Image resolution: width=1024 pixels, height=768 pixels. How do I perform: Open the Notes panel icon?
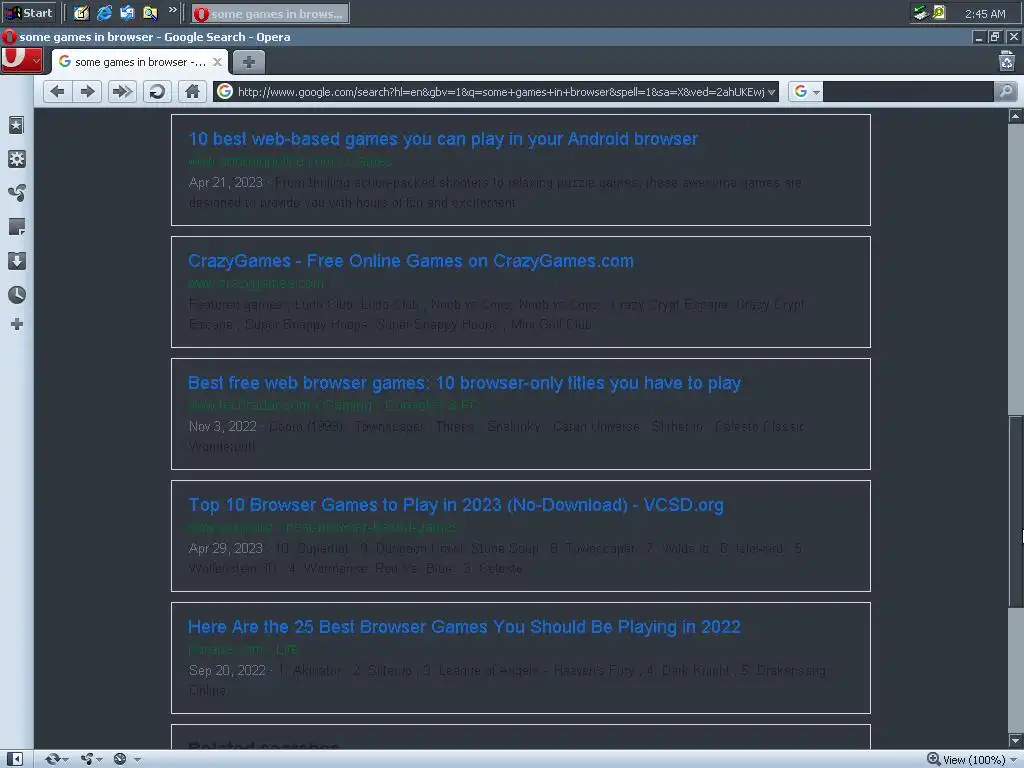point(16,227)
